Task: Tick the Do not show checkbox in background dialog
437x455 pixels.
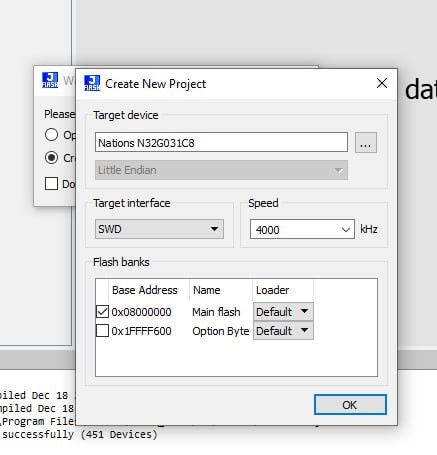Action: [x=51, y=183]
